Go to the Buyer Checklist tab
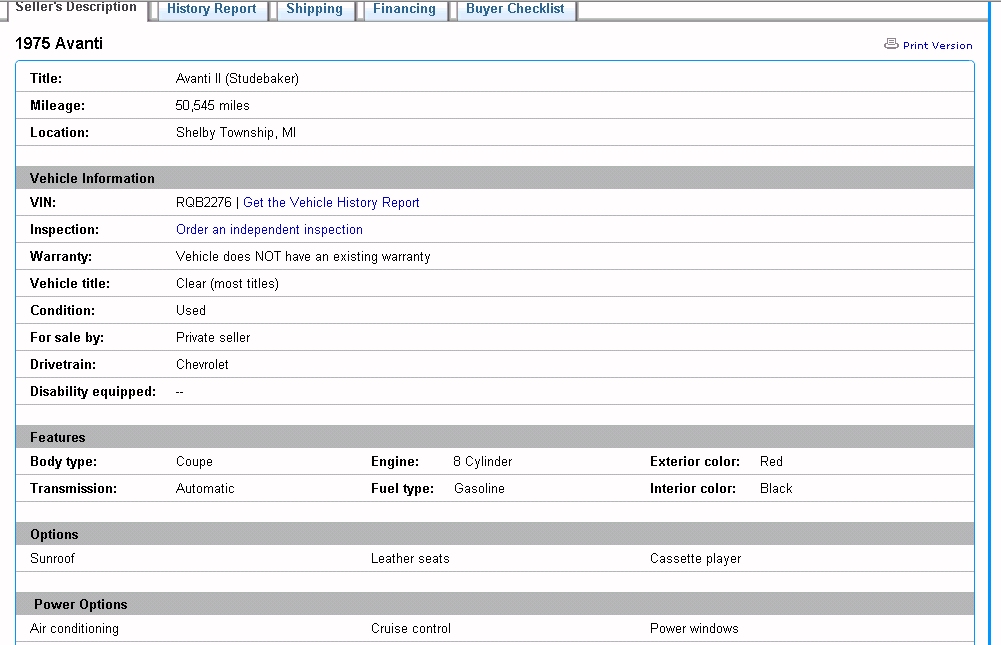The image size is (1001, 645). [515, 9]
